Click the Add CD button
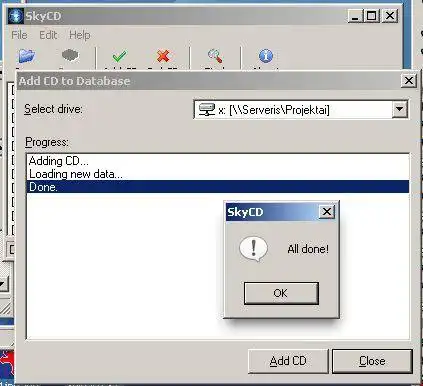Screen dimensions: 423x386 pyautogui.click(x=288, y=361)
